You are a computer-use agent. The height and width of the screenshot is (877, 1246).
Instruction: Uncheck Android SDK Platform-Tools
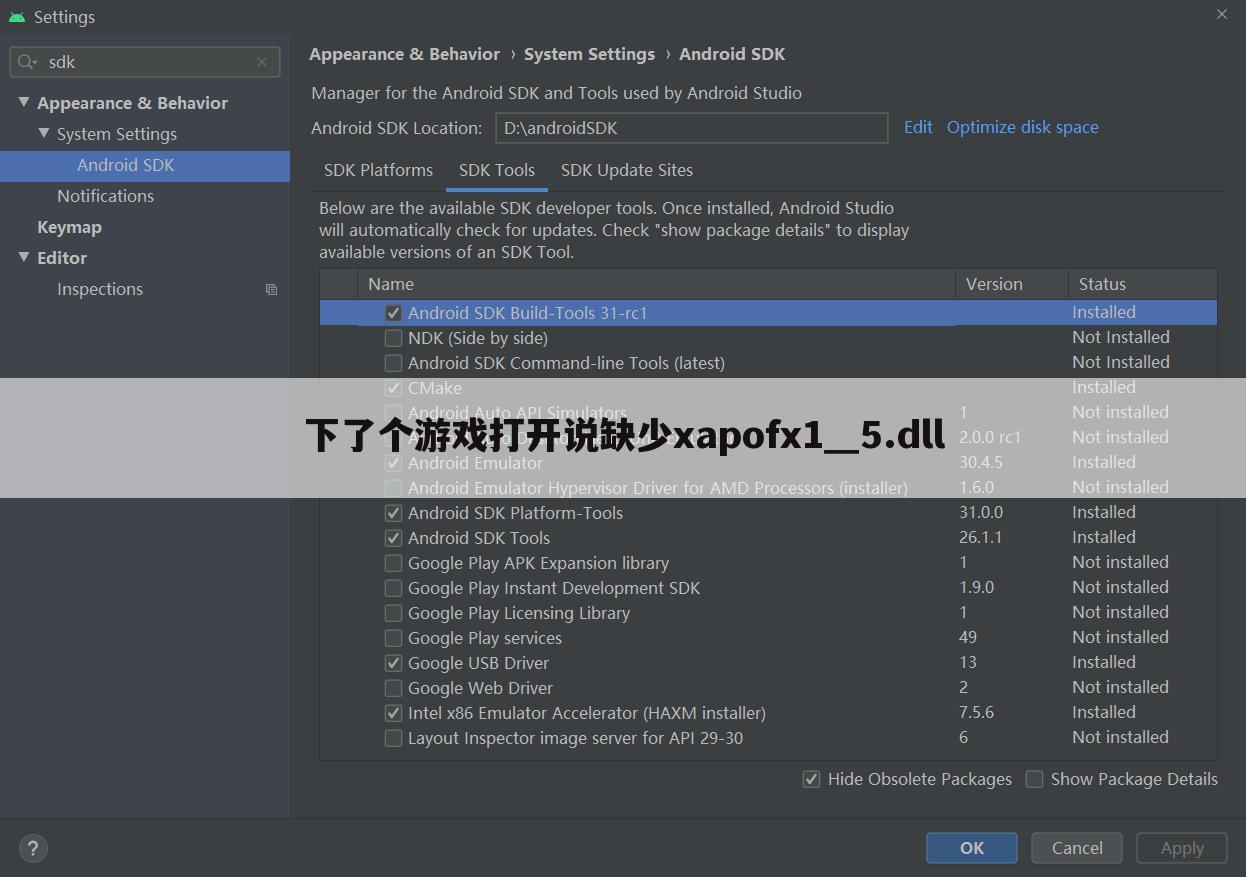[x=393, y=513]
